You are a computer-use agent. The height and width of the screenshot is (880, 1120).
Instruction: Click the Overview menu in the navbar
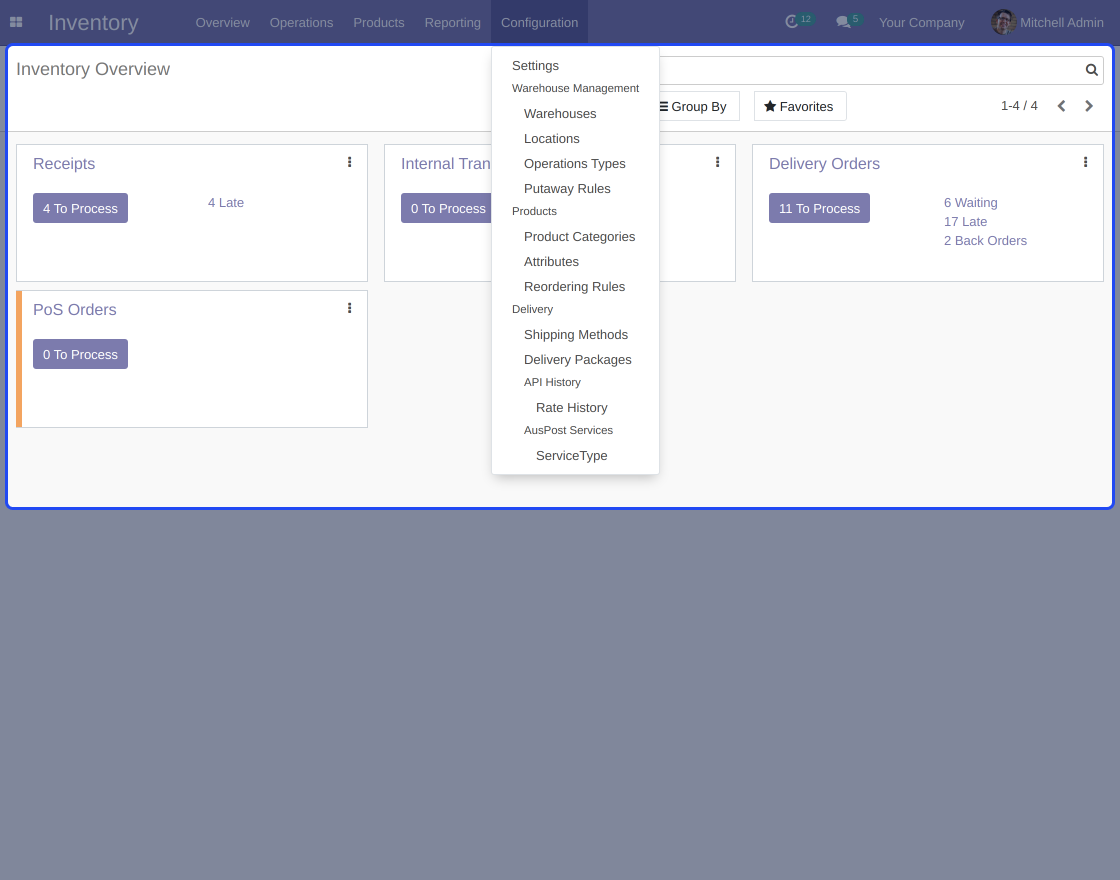tap(223, 23)
